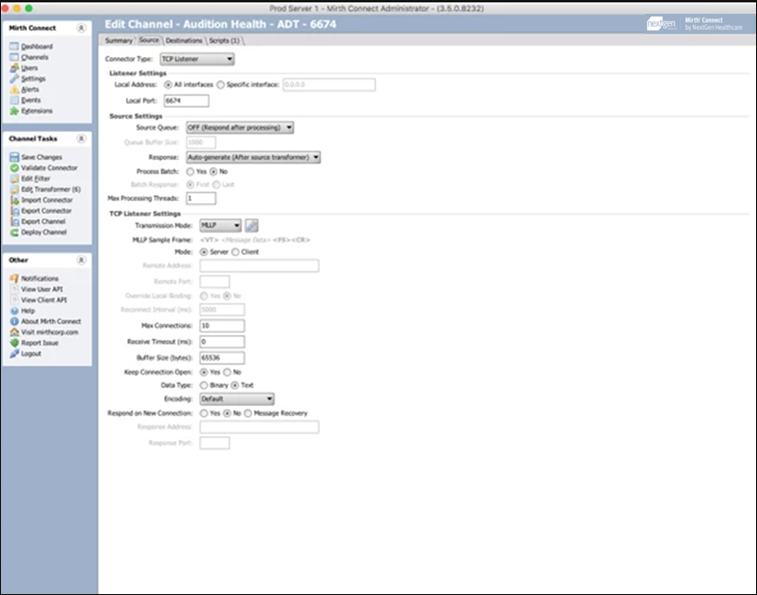Open the Edit Transformer (6) link
Viewport: 757px width, 595px height.
51,189
